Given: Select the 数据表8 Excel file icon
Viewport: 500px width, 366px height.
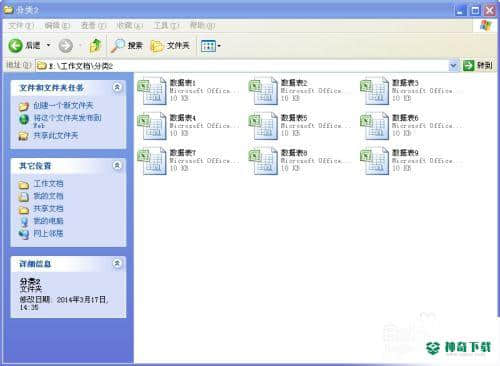Looking at the screenshot, I should pyautogui.click(x=263, y=161).
